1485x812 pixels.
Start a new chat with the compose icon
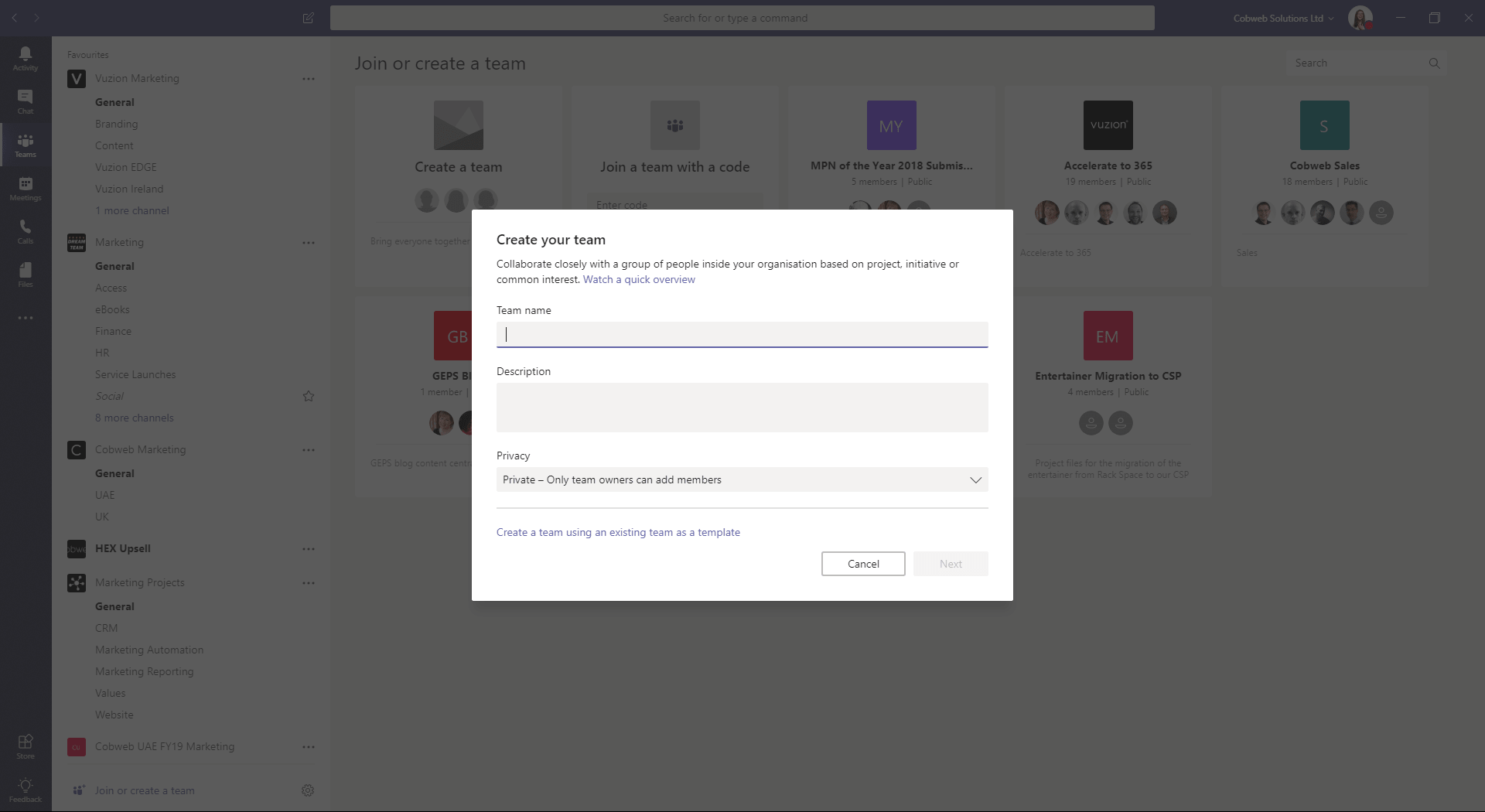308,18
